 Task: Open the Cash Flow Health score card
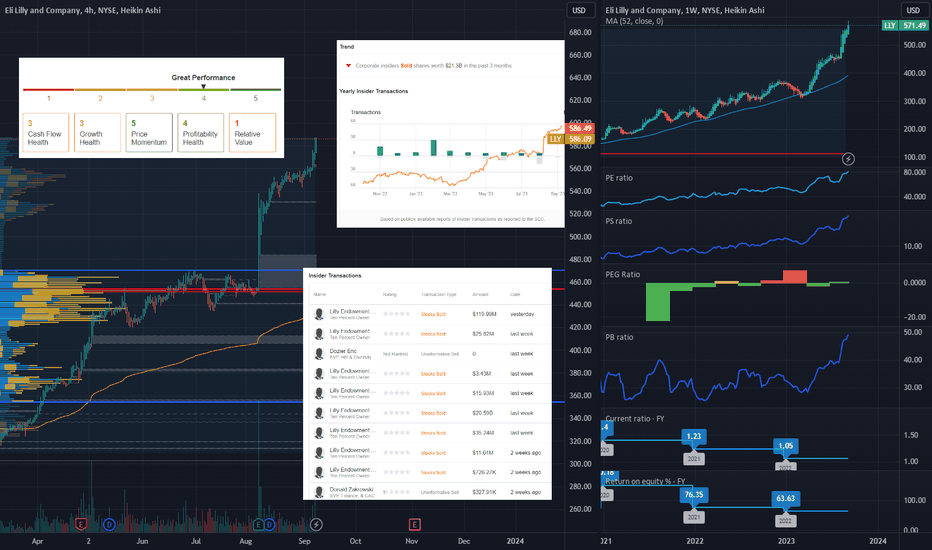tap(46, 133)
